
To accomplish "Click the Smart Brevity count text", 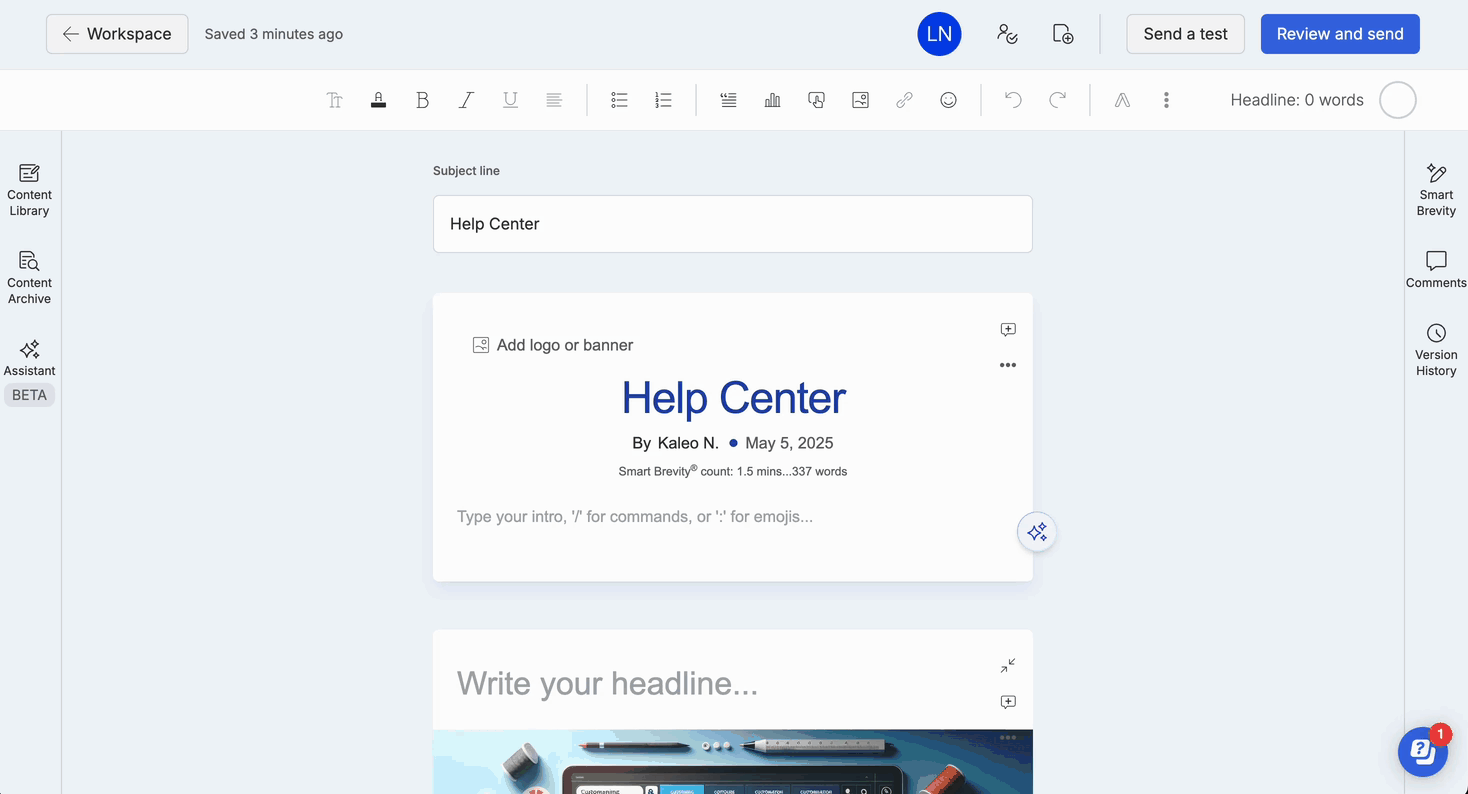I will click(x=733, y=471).
